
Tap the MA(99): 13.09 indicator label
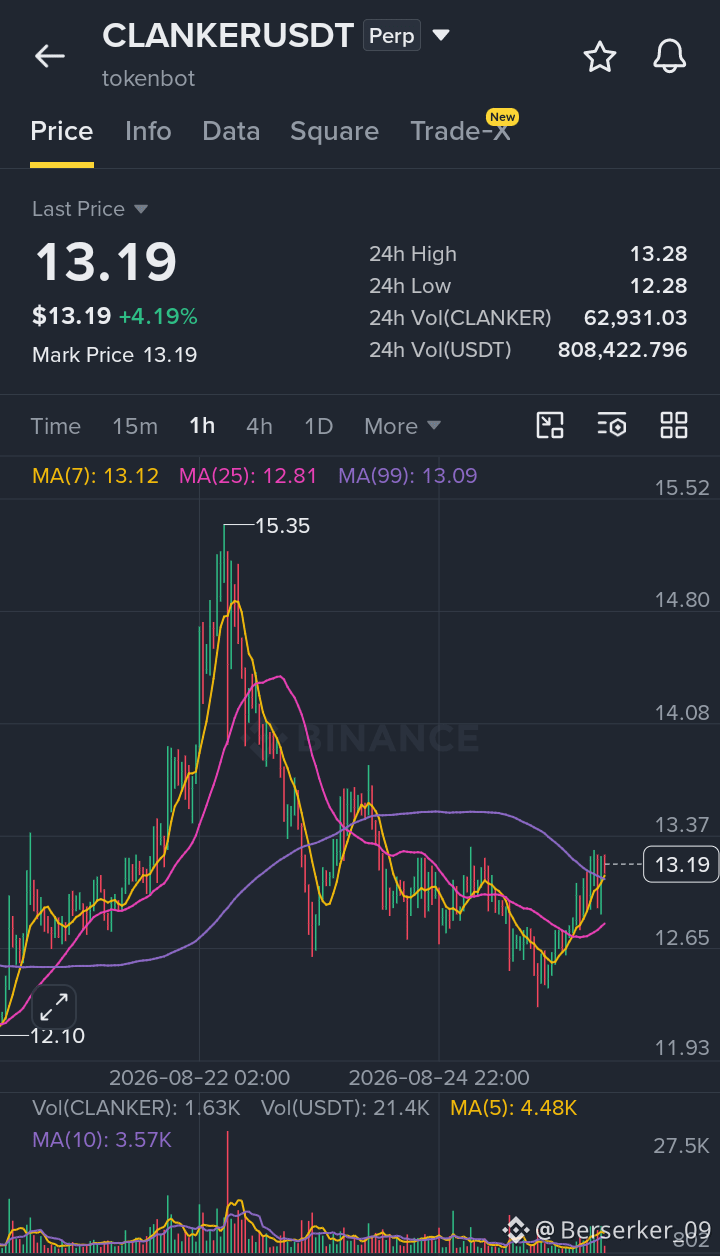408,476
